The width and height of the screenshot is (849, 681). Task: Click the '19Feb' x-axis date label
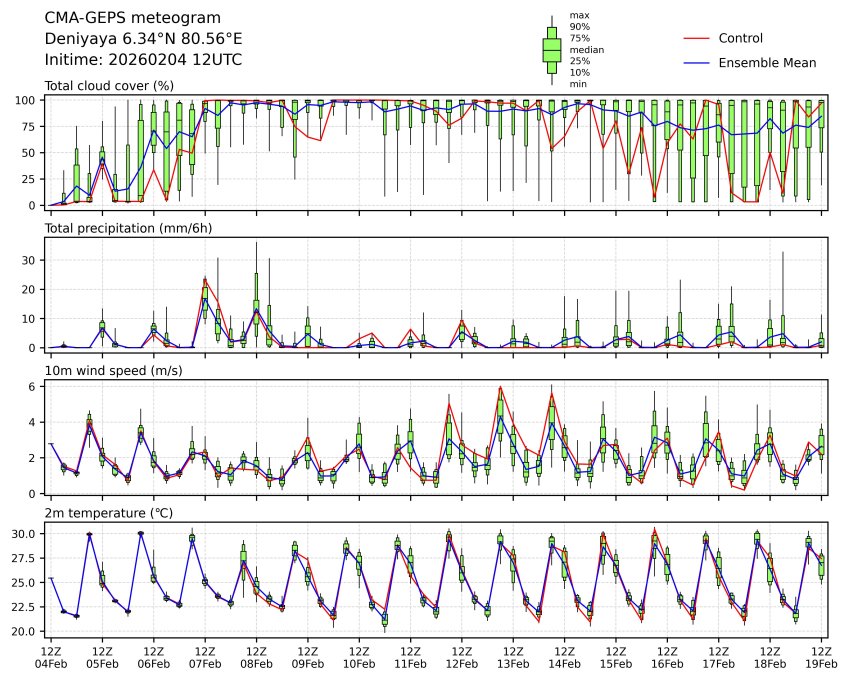tap(822, 663)
